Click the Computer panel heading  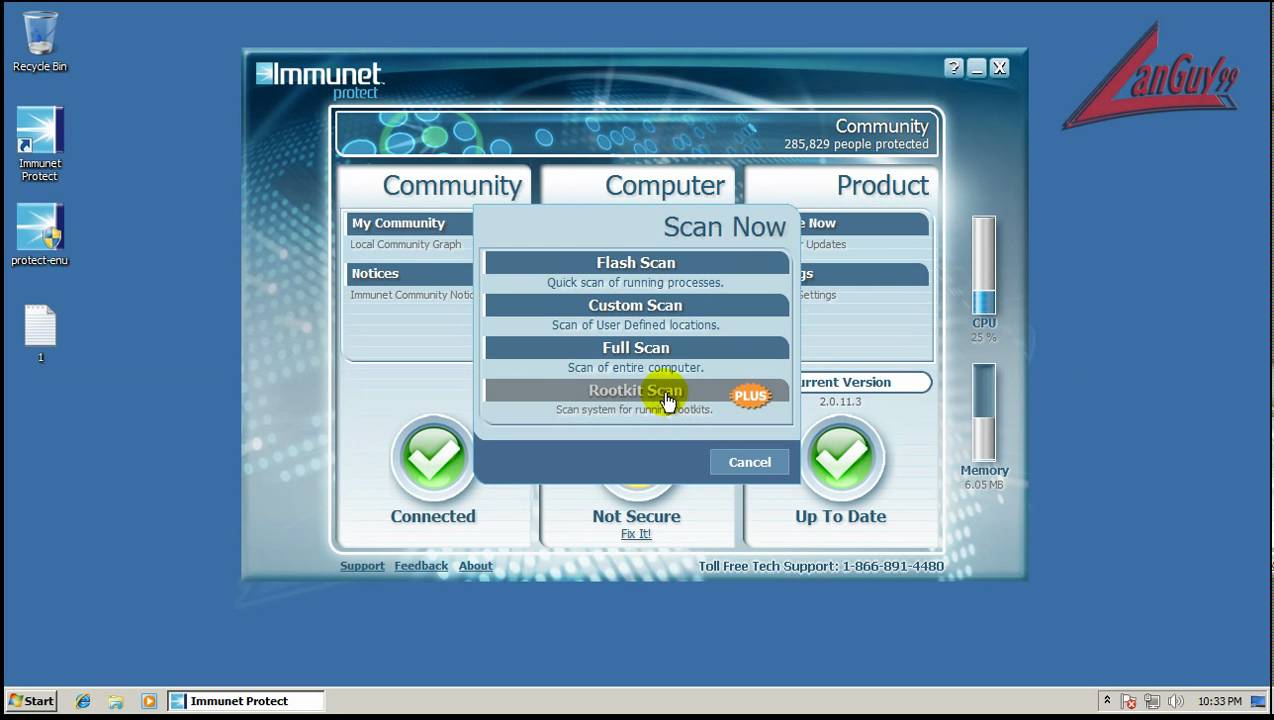[x=665, y=185]
